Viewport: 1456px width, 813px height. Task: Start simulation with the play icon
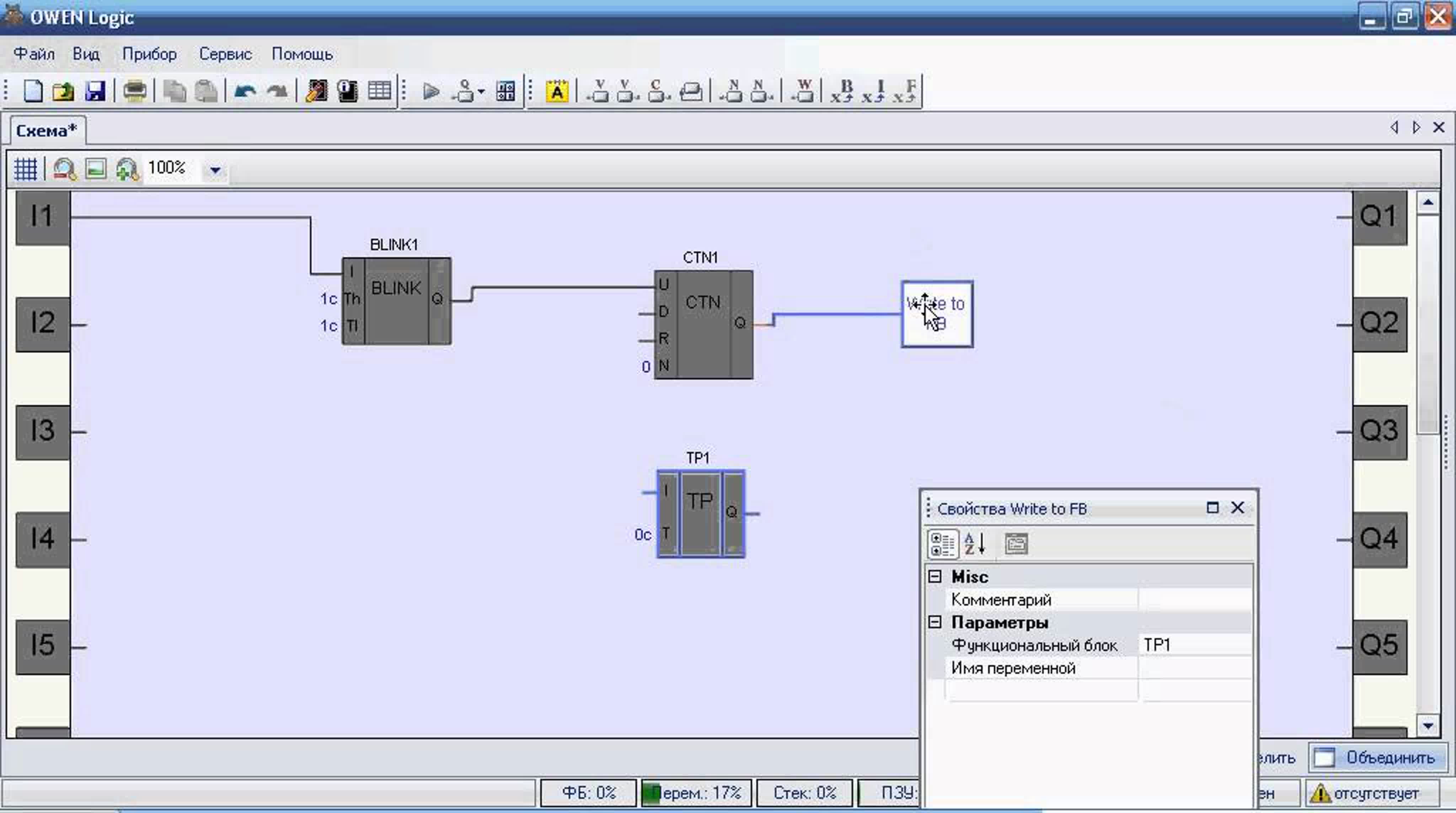(x=431, y=91)
